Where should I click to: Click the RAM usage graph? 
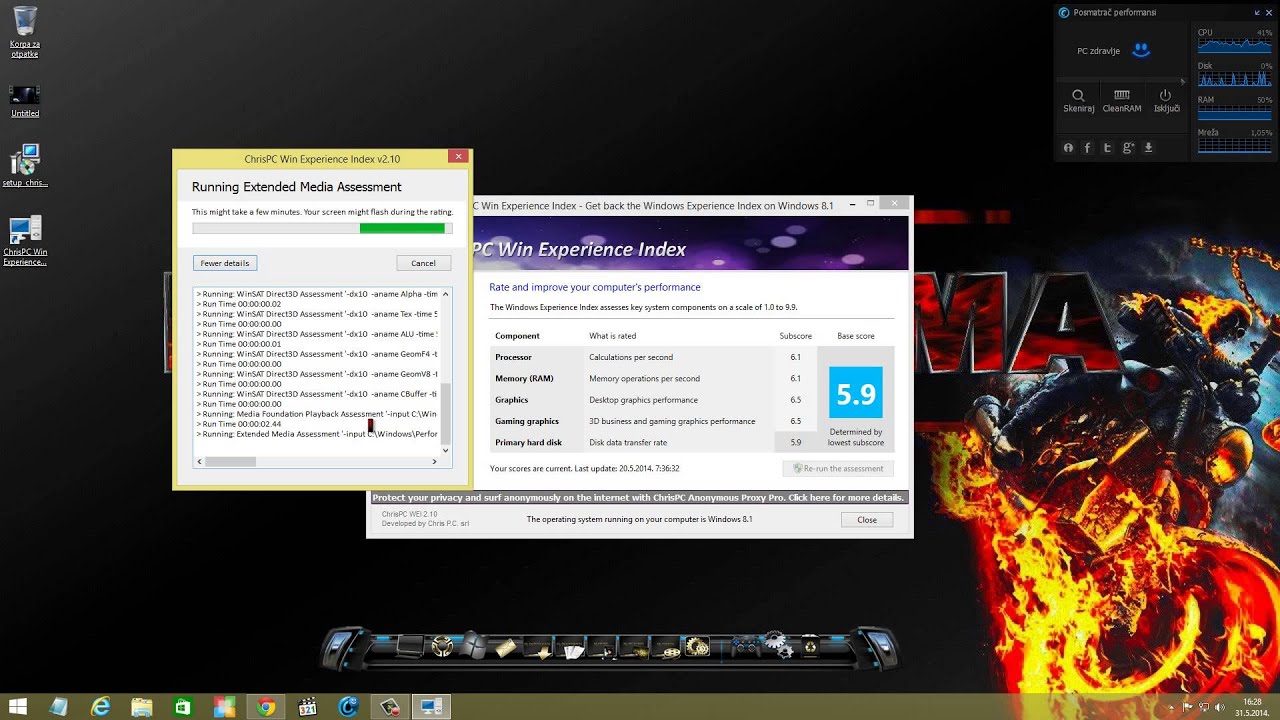(x=1234, y=112)
